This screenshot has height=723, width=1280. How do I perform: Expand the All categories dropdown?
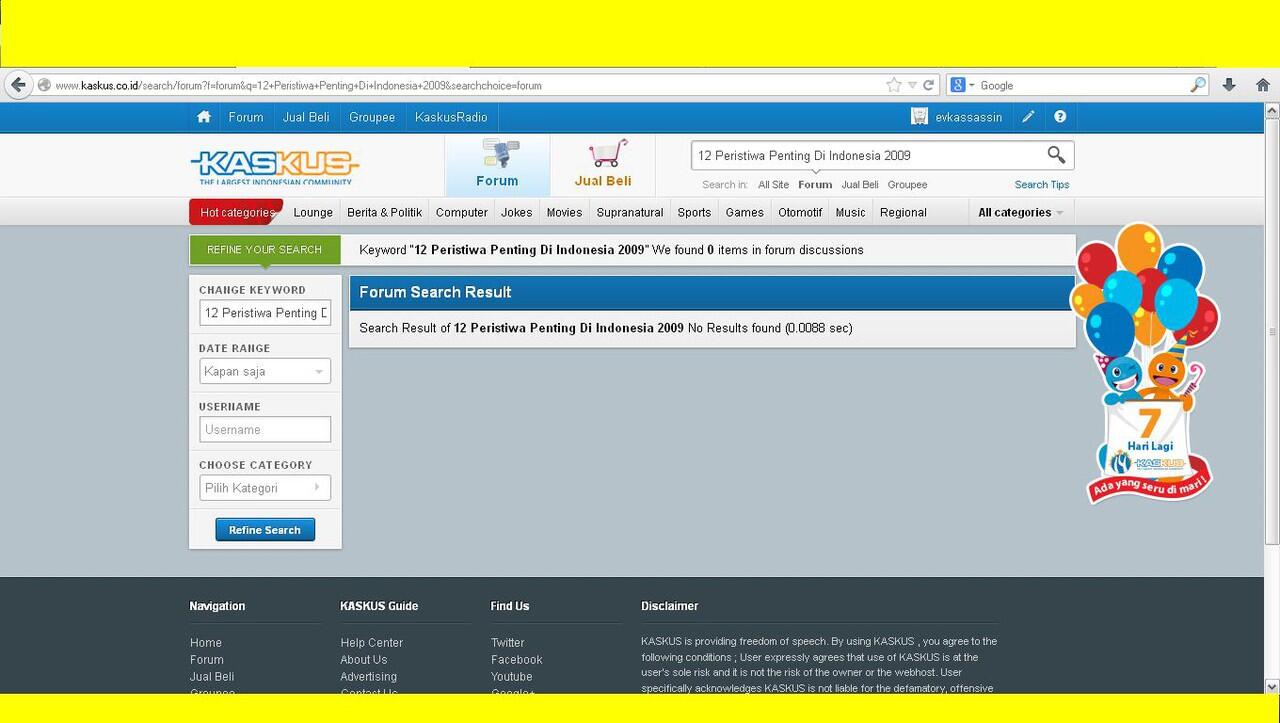click(1020, 212)
